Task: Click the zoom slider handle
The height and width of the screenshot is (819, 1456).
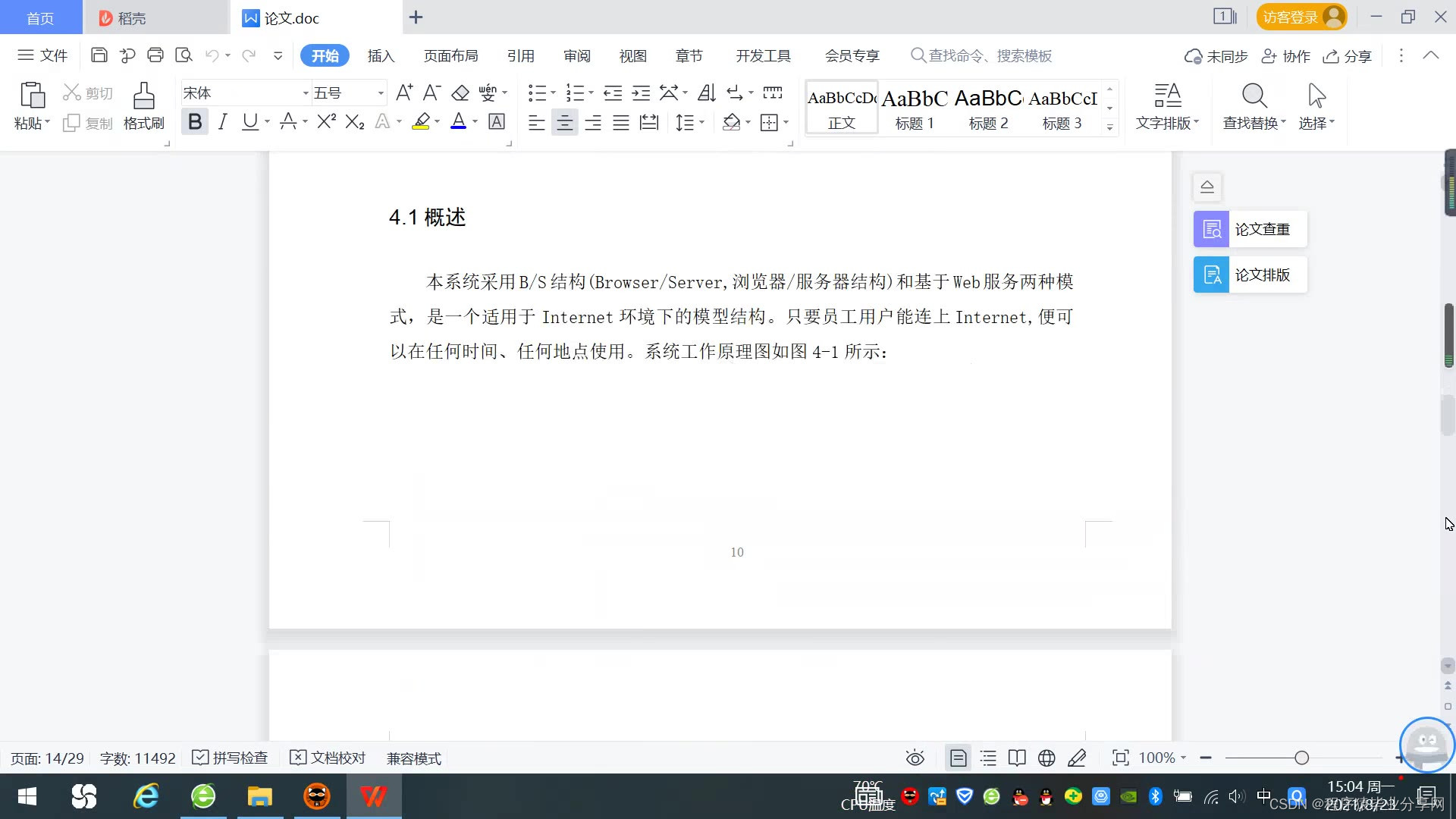Action: point(1302,758)
